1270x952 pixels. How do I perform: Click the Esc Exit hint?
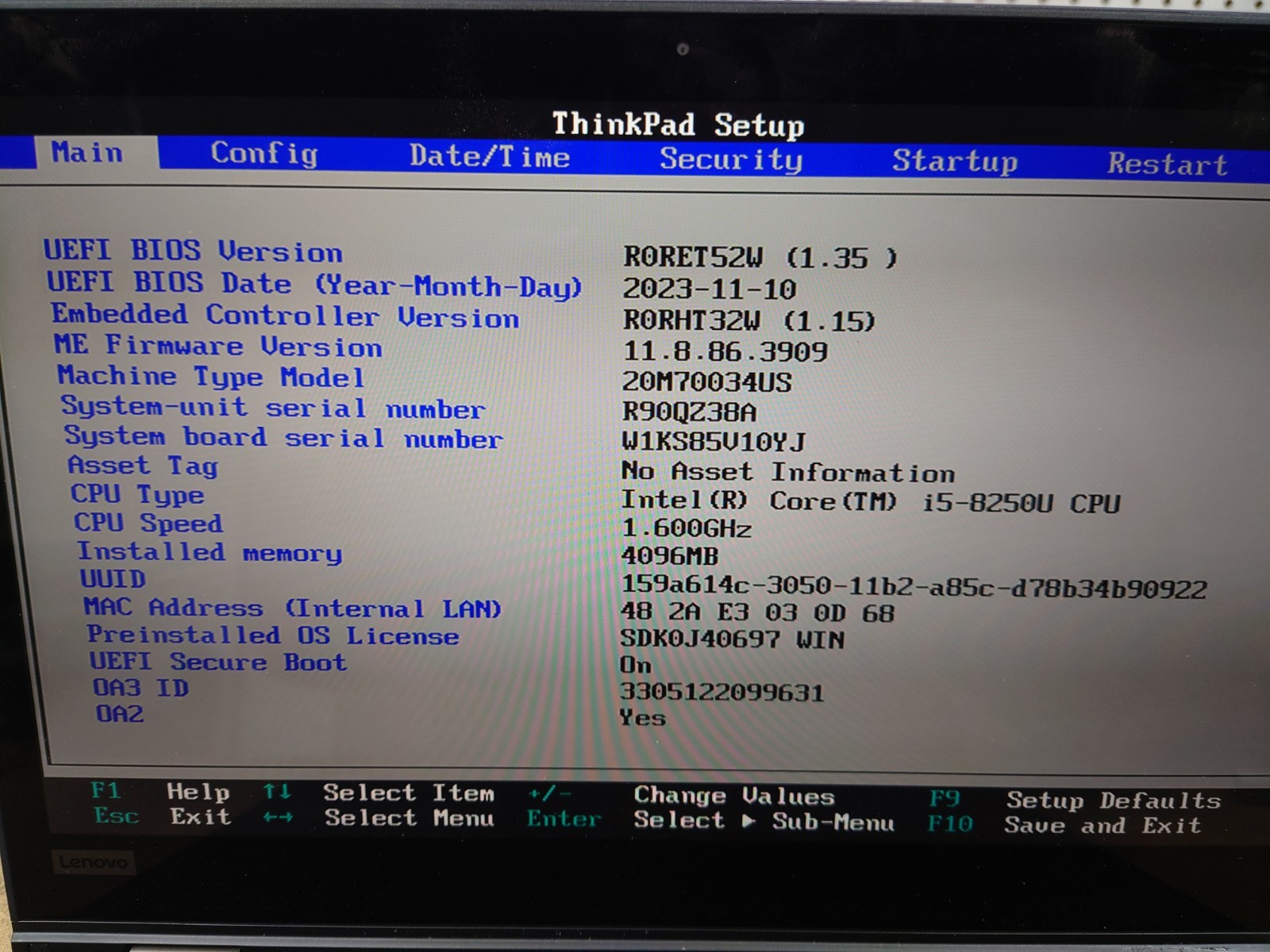(162, 816)
